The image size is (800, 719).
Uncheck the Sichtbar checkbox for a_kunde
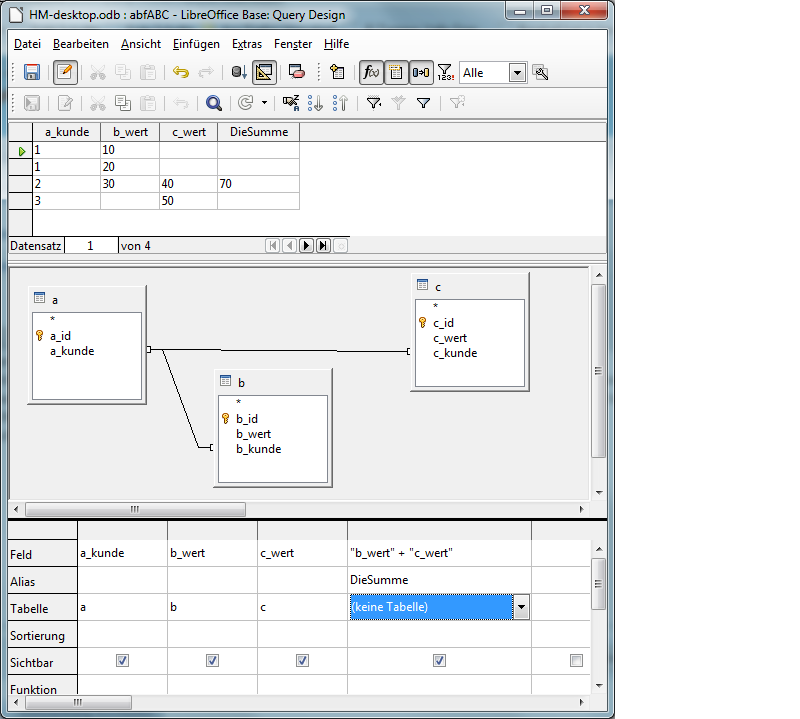(122, 661)
